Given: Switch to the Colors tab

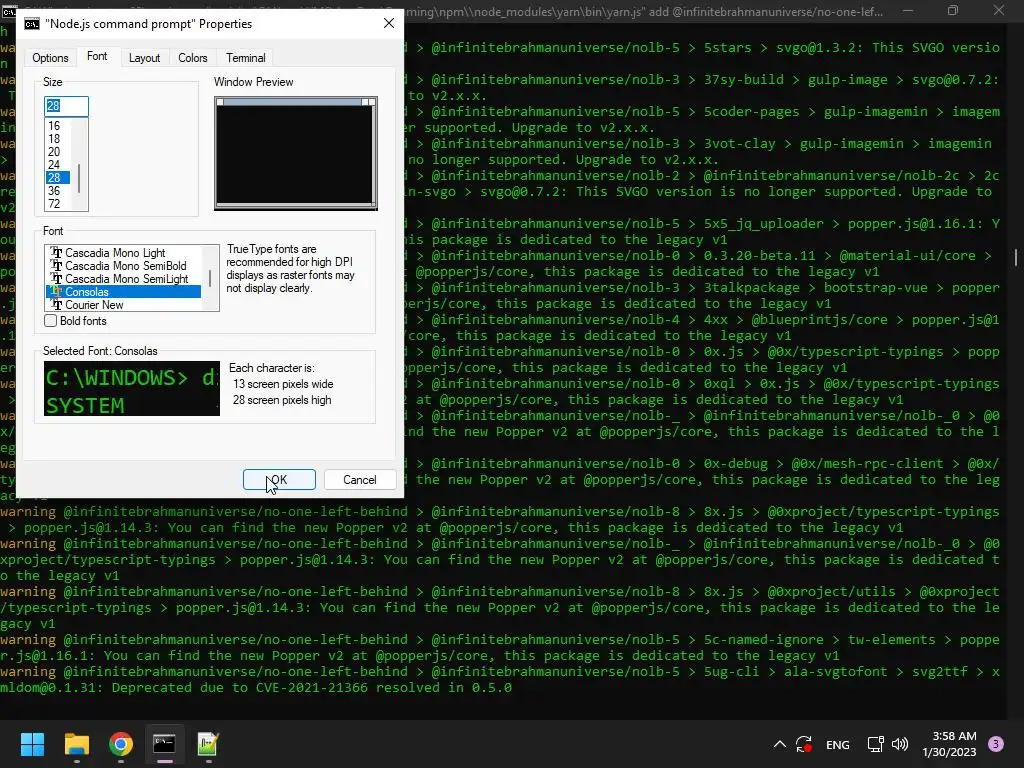Looking at the screenshot, I should point(193,57).
